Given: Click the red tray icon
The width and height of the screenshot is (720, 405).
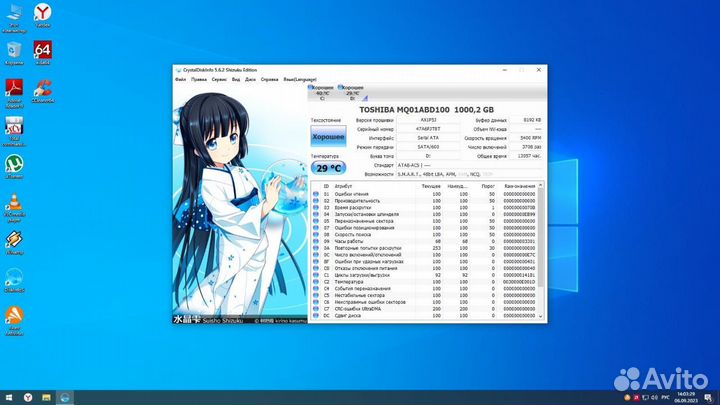Looking at the screenshot, I should click(x=636, y=397).
